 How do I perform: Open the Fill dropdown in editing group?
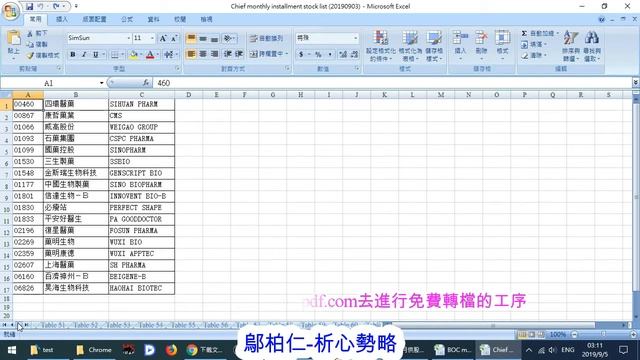pyautogui.click(x=535, y=44)
